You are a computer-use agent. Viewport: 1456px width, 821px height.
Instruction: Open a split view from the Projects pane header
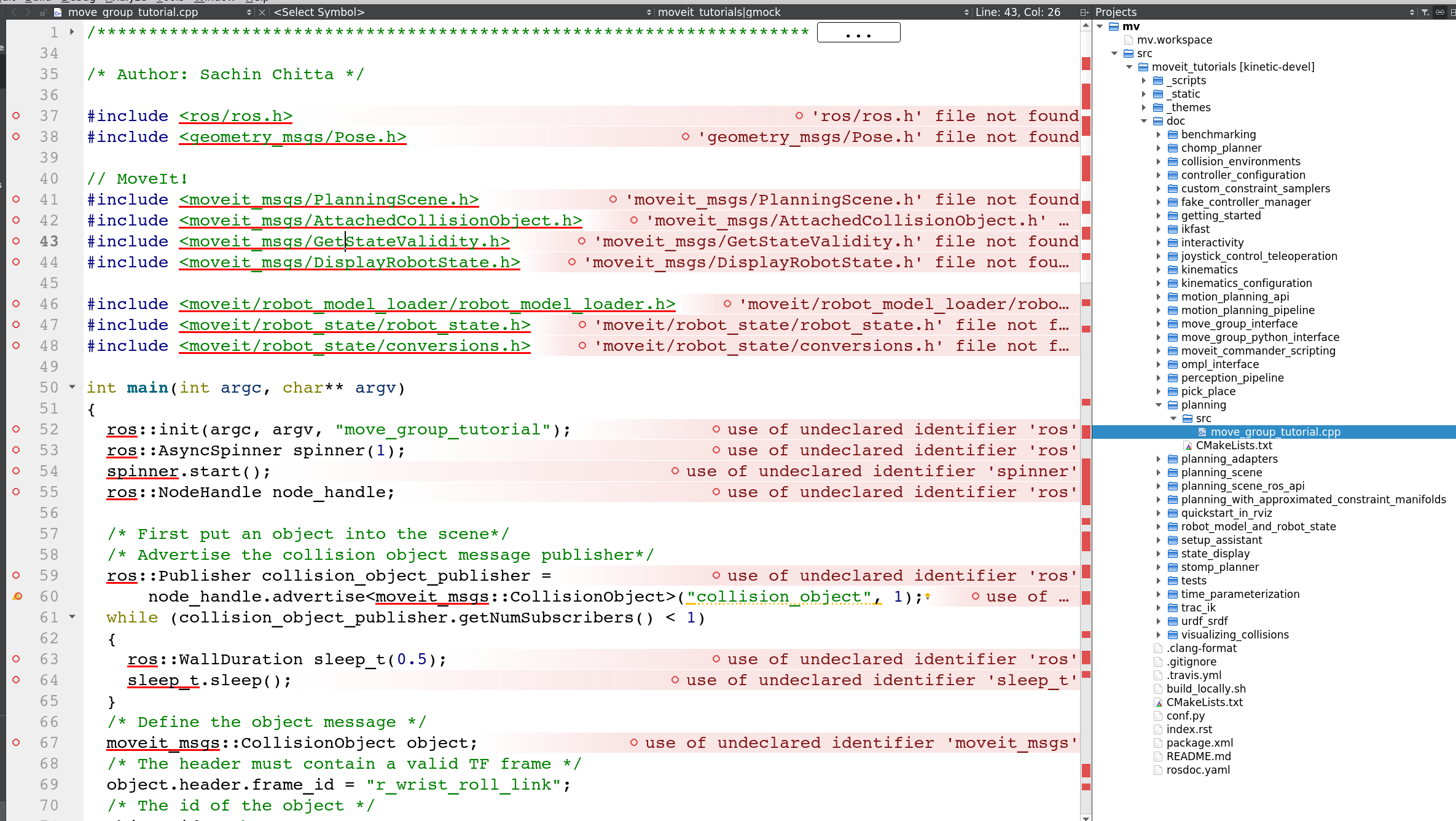(x=1452, y=12)
